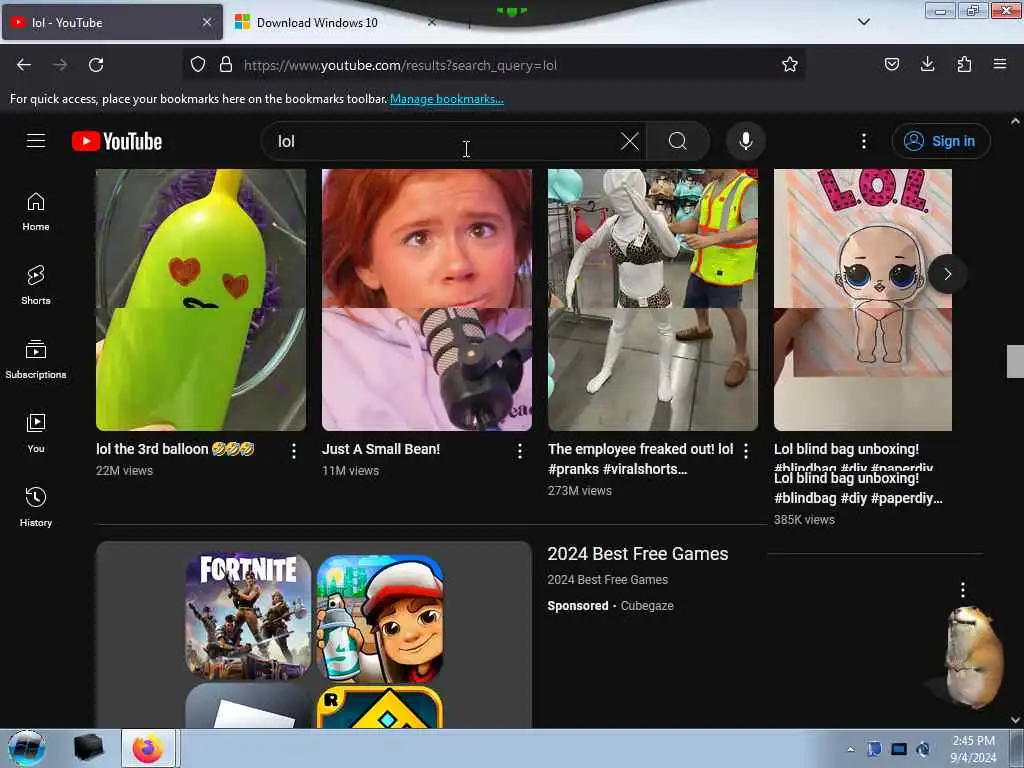Reload the page with the refresh icon
Viewport: 1024px width, 768px height.
96,65
